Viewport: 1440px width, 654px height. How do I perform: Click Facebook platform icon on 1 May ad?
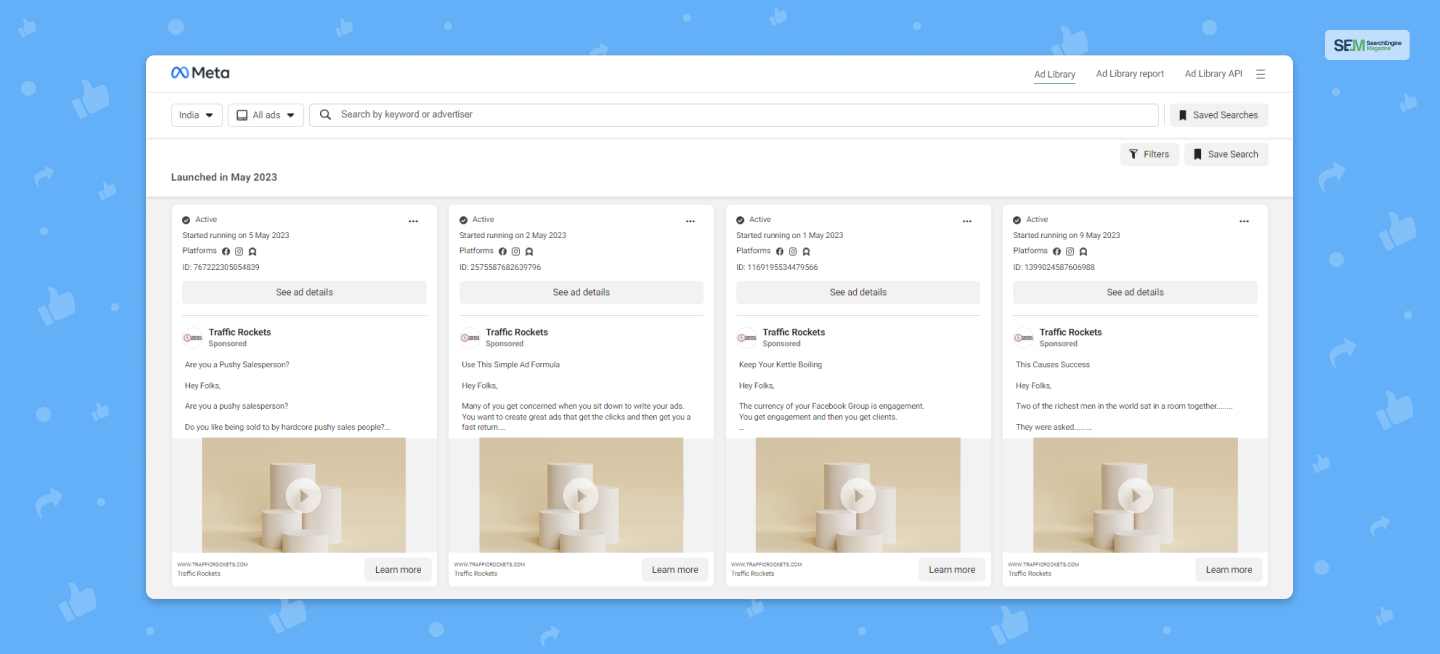(x=779, y=251)
